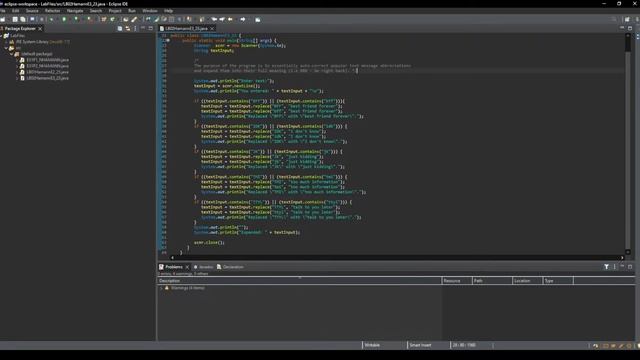Image resolution: width=640 pixels, height=360 pixels.
Task: Run the program with the green Run icon
Action: point(64,19)
